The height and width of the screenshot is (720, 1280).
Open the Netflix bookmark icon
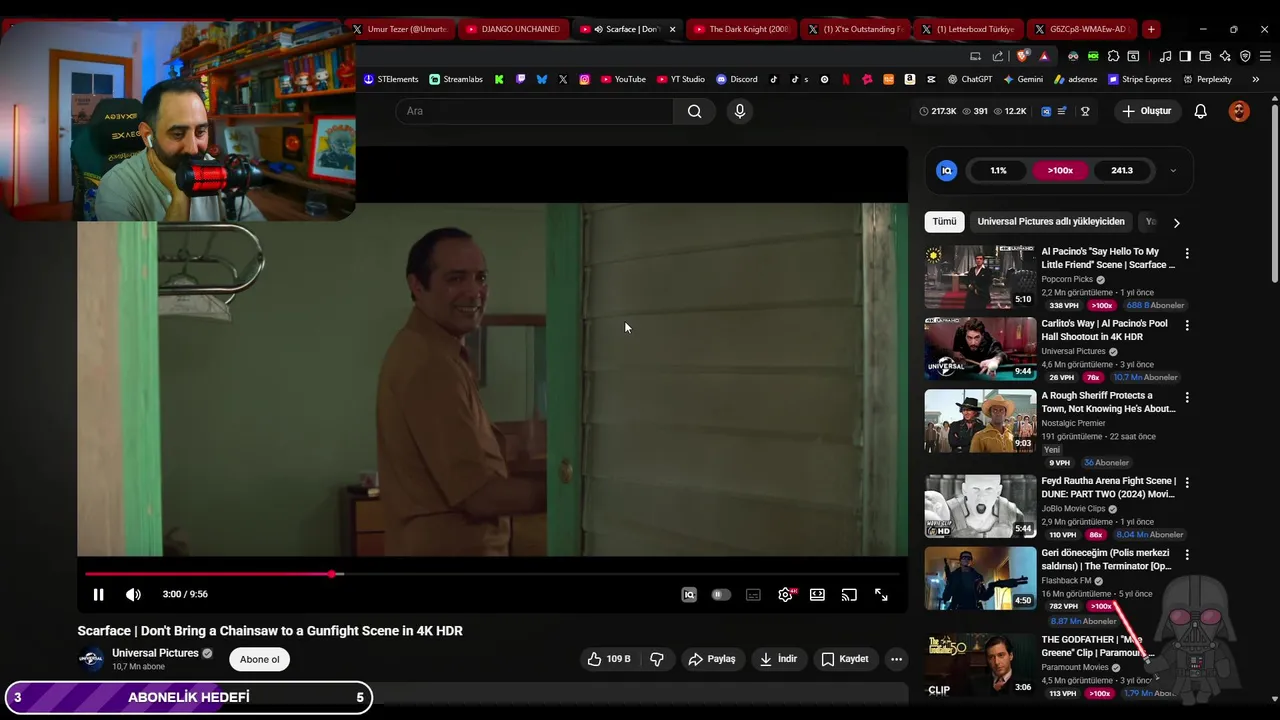(846, 79)
